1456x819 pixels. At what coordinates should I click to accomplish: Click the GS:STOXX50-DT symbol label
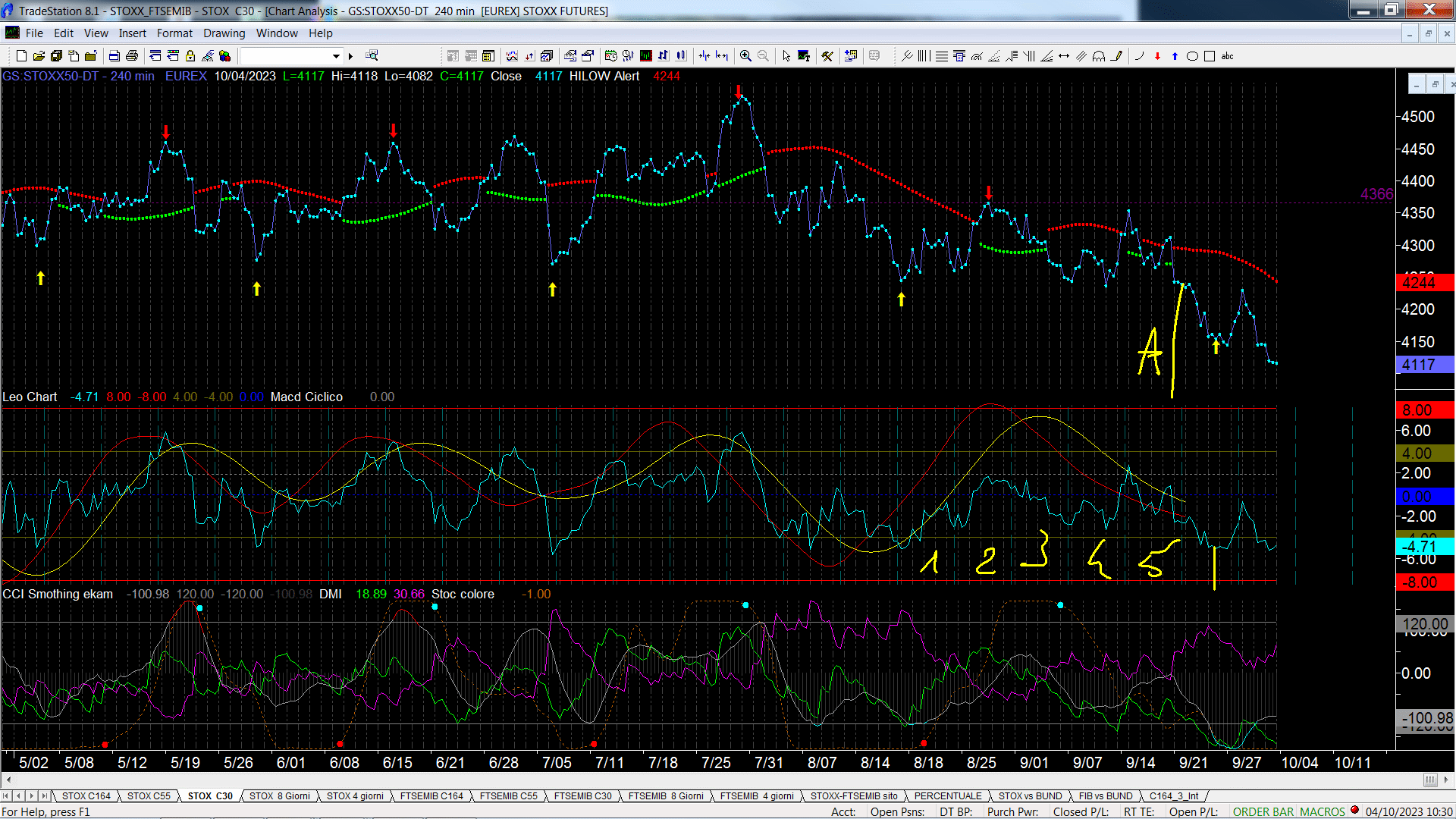[x=51, y=77]
